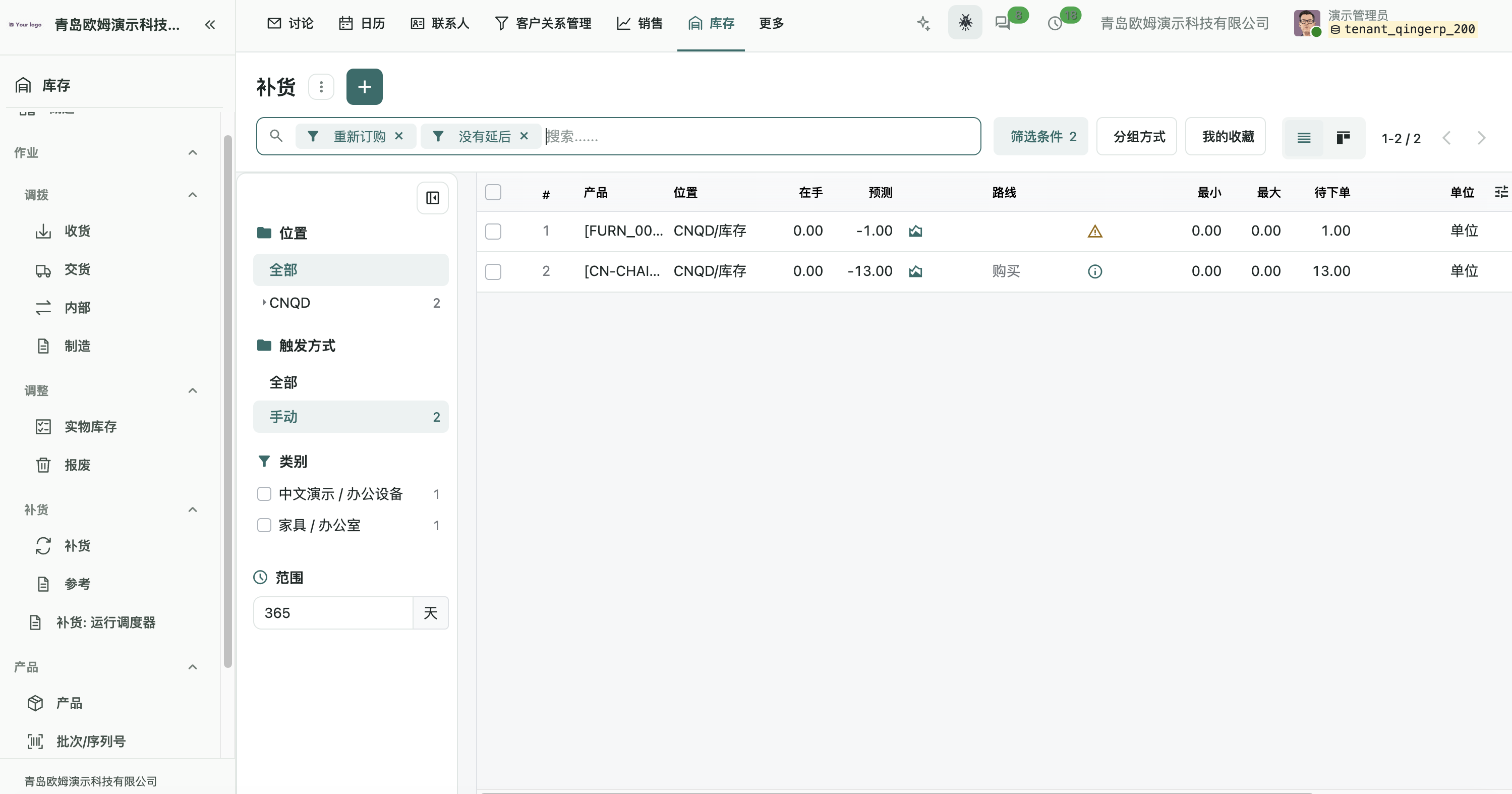
Task: Select checkbox for row 2 CN-CHAI
Action: (x=493, y=271)
